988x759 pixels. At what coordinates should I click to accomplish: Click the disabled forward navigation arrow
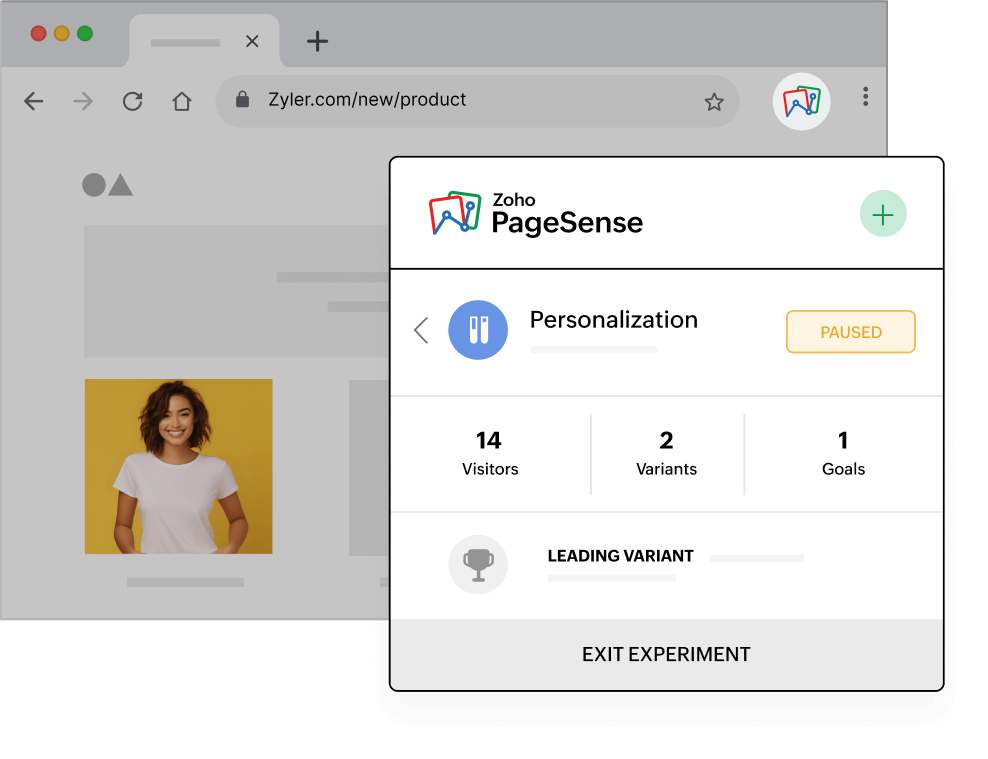click(x=83, y=100)
